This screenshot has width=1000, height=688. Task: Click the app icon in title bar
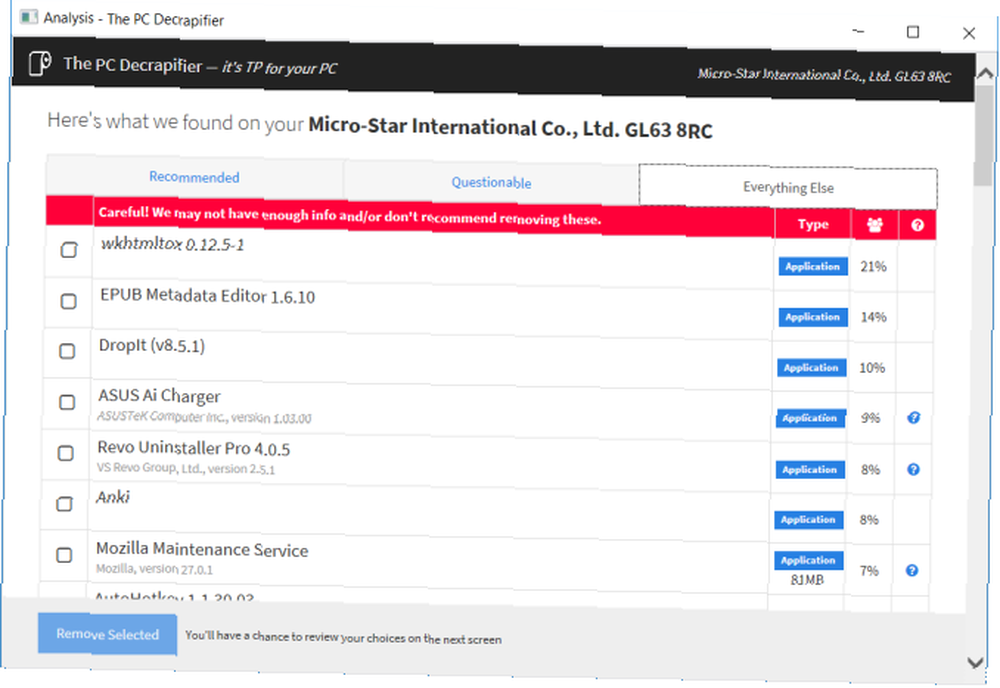[28, 17]
